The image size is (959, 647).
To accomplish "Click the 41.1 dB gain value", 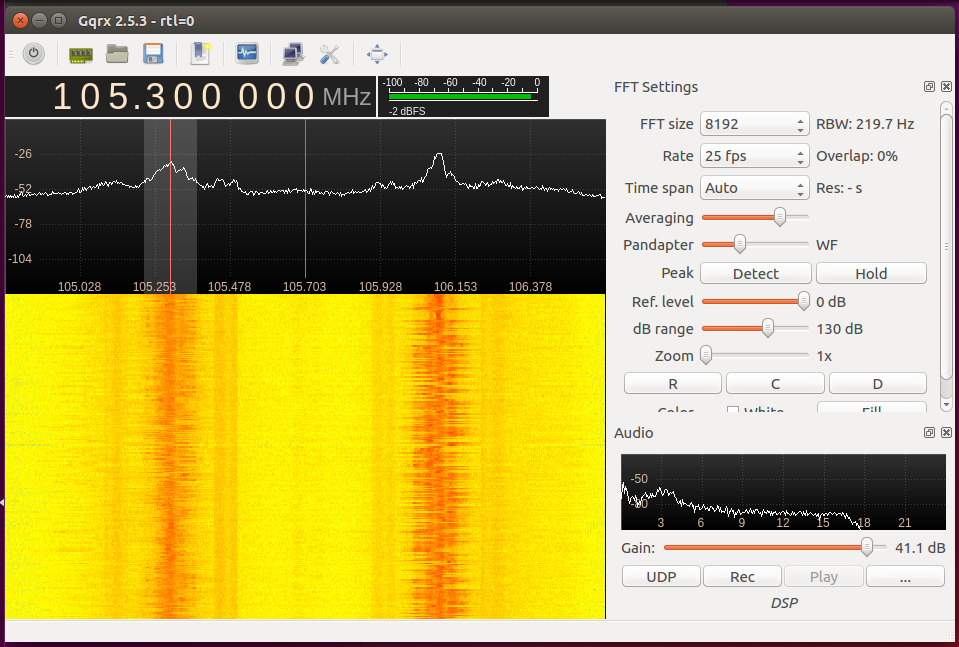I will 920,547.
